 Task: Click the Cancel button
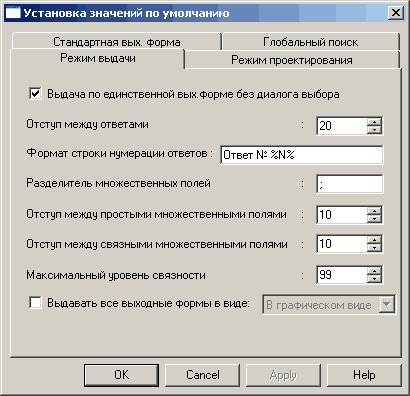[203, 375]
